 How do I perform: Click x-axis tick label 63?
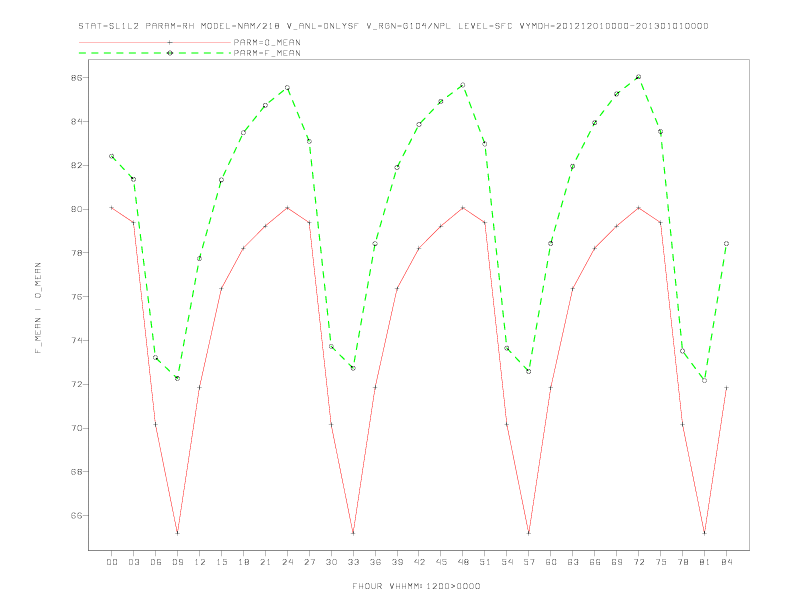point(573,562)
